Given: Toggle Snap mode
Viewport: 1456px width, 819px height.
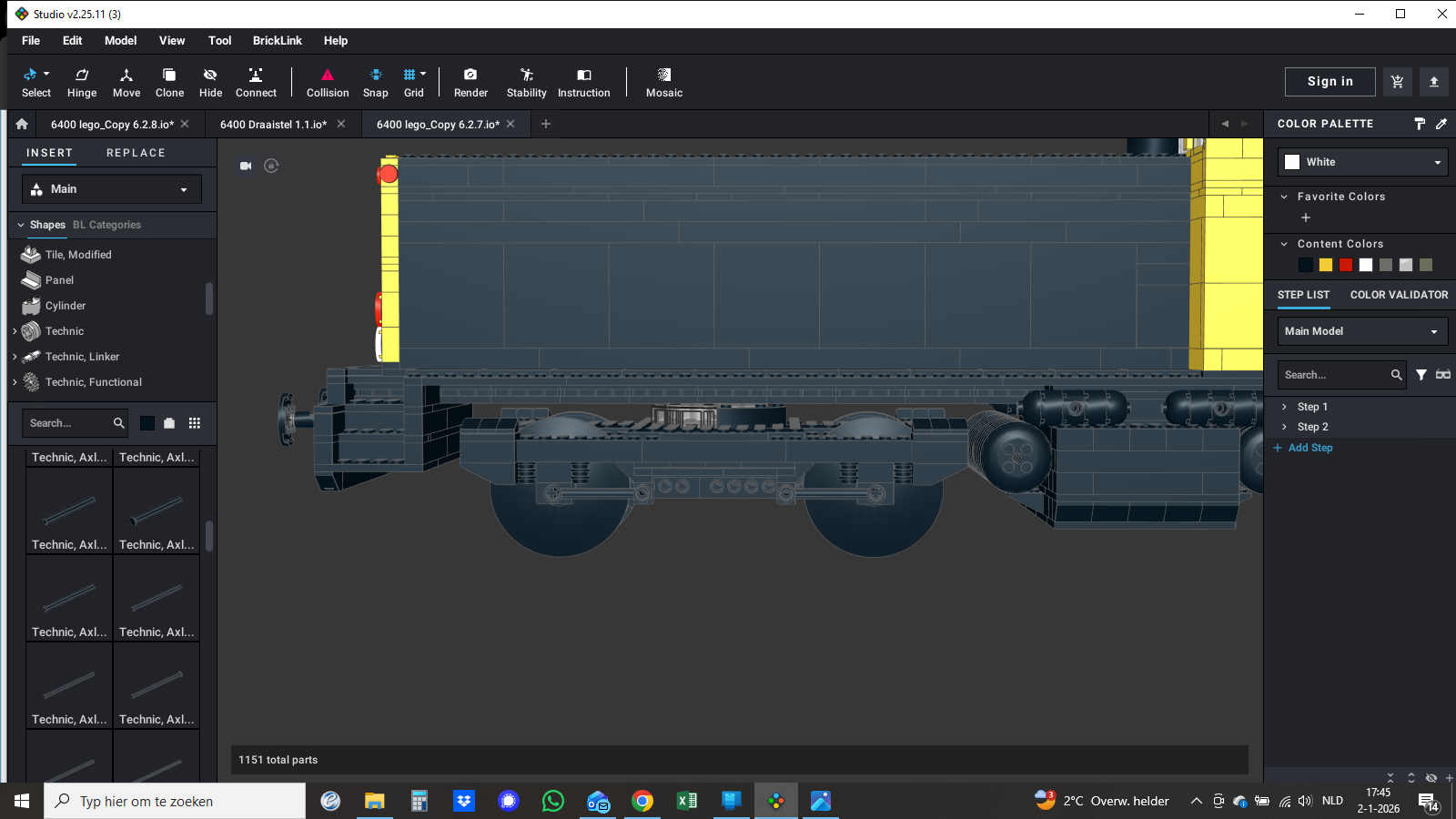Looking at the screenshot, I should [x=375, y=82].
